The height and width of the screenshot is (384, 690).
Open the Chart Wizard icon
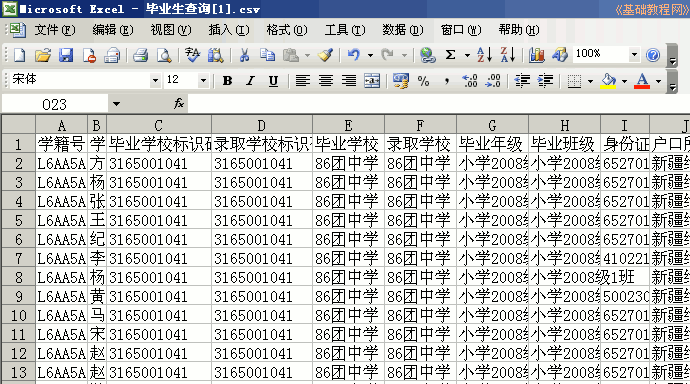(536, 55)
